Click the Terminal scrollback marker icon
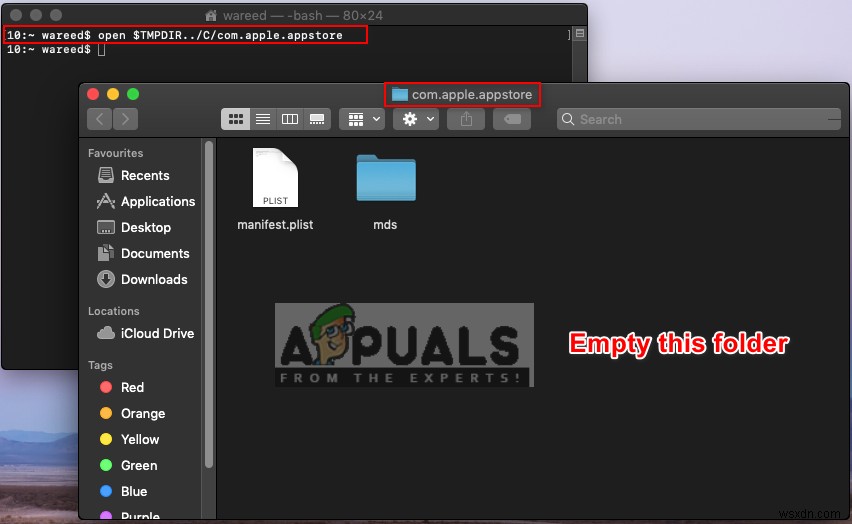The width and height of the screenshot is (852, 524). point(580,34)
